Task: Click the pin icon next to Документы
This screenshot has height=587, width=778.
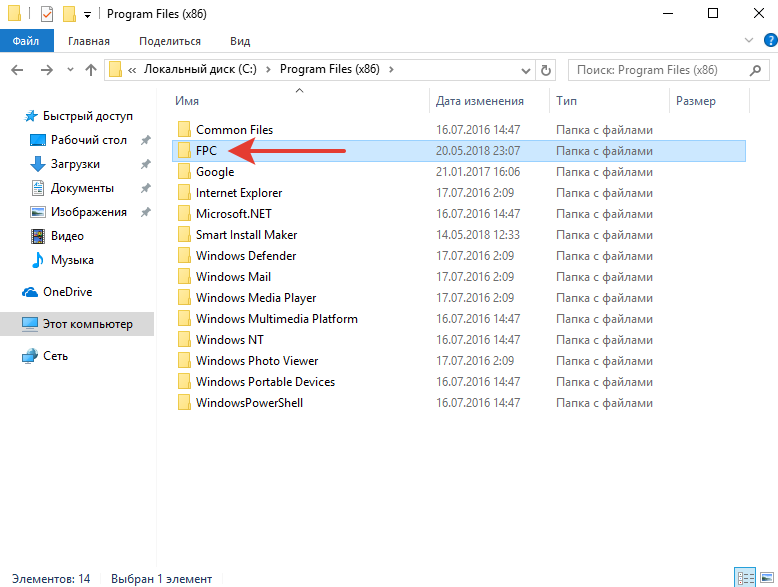Action: tap(145, 189)
